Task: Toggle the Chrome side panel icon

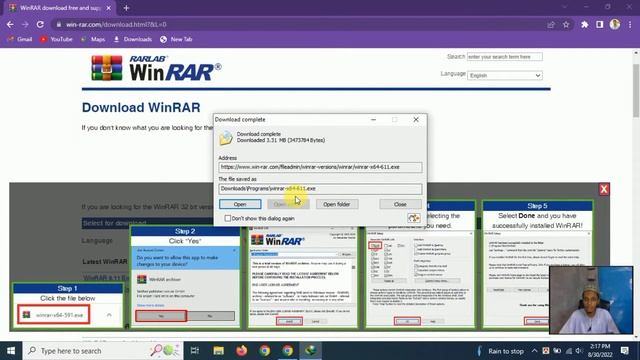Action: point(600,24)
